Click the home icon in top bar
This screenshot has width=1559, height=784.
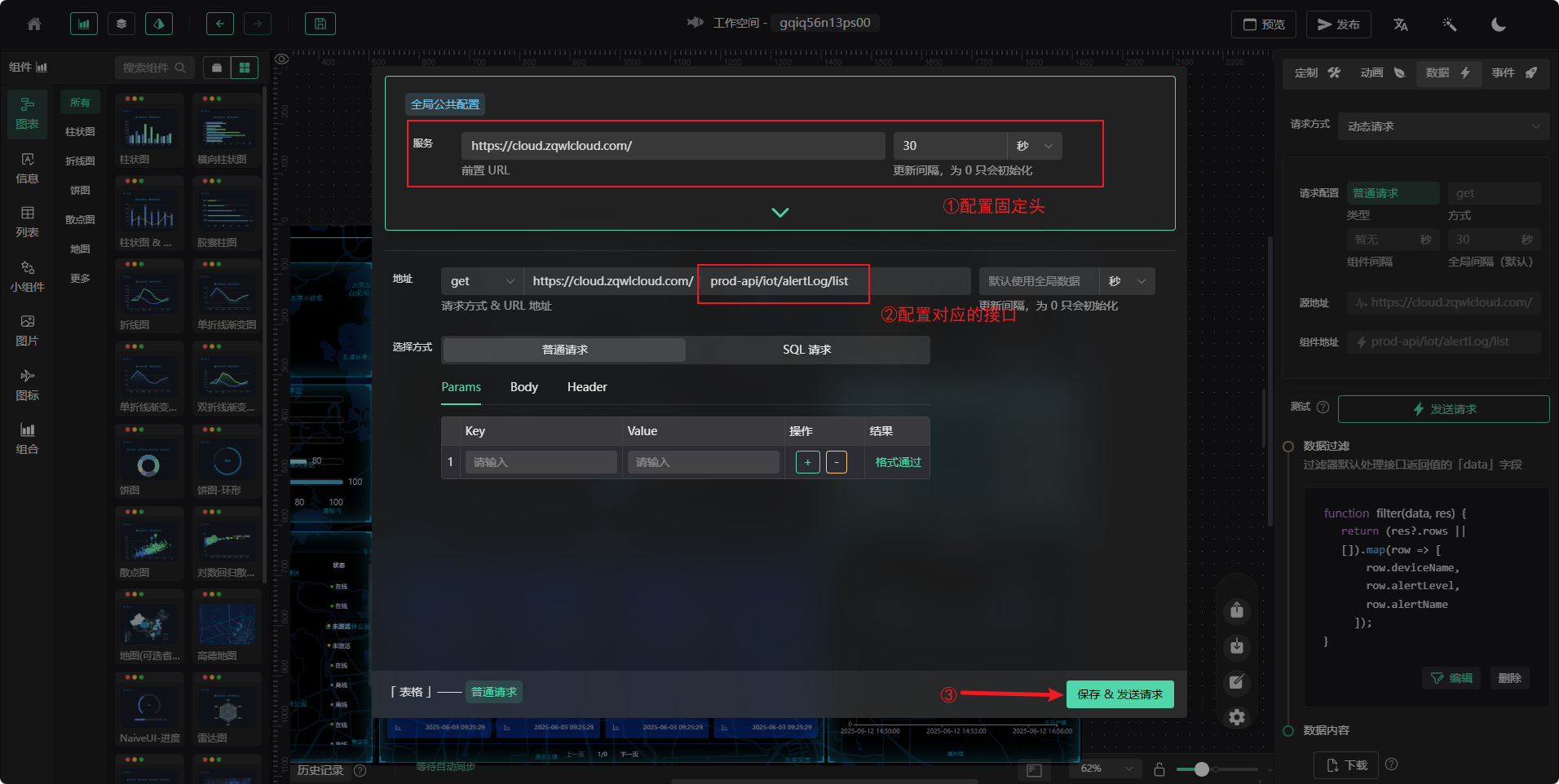[34, 24]
